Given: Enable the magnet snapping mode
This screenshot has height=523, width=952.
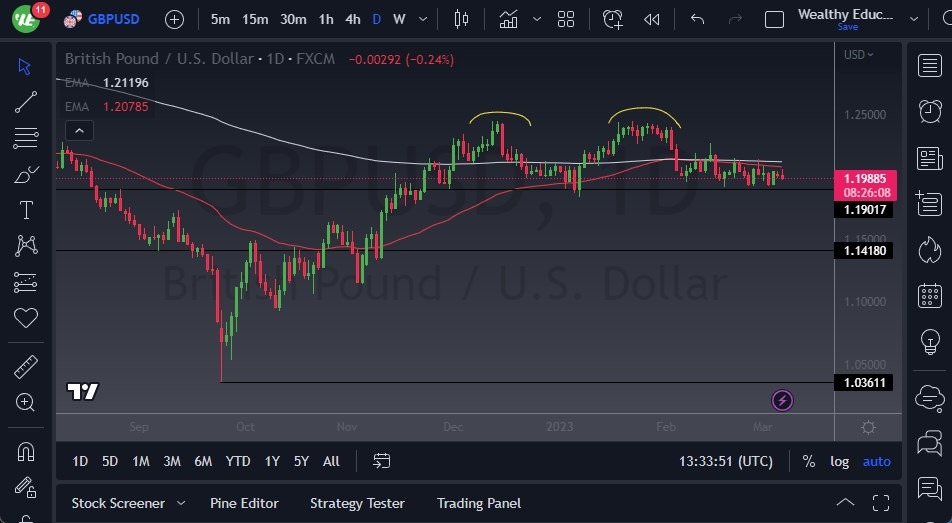Looking at the screenshot, I should [26, 450].
